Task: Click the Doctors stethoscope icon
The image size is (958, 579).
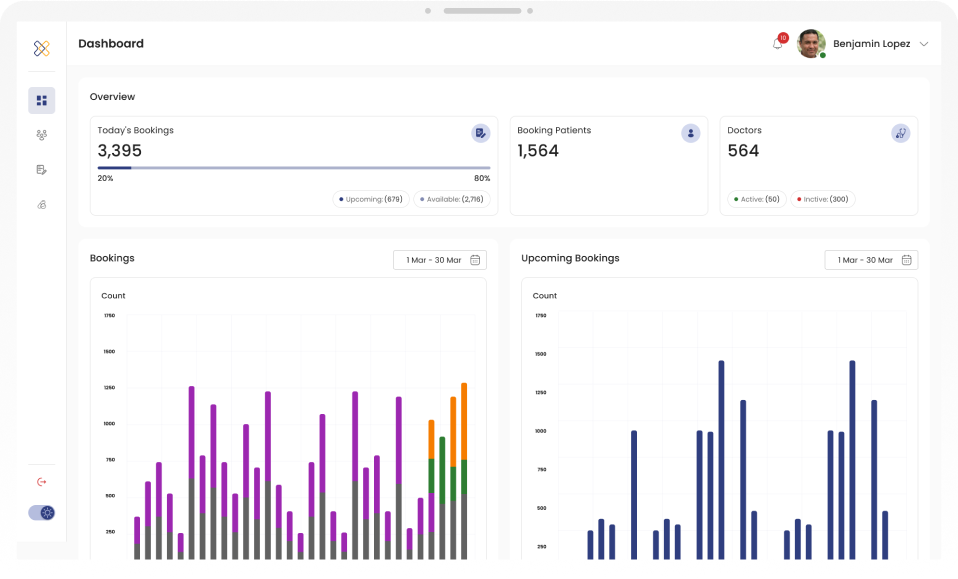Action: (901, 133)
